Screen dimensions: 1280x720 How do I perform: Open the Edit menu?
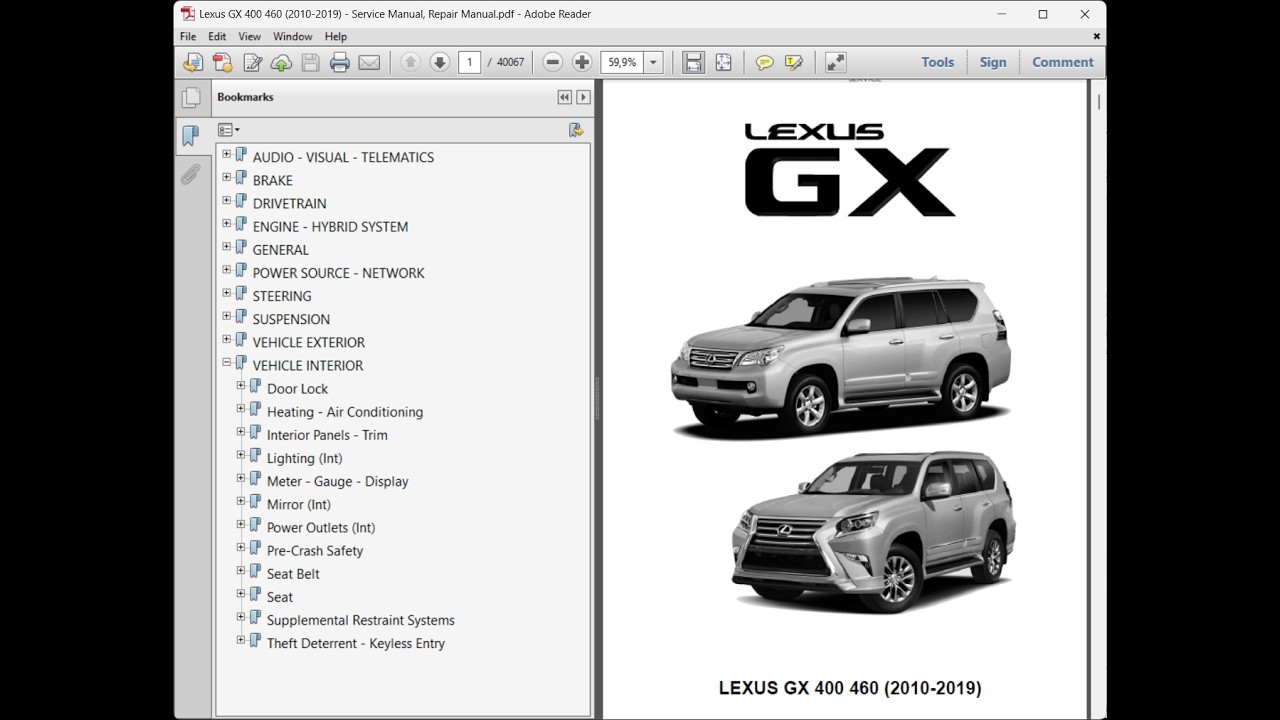(x=217, y=37)
